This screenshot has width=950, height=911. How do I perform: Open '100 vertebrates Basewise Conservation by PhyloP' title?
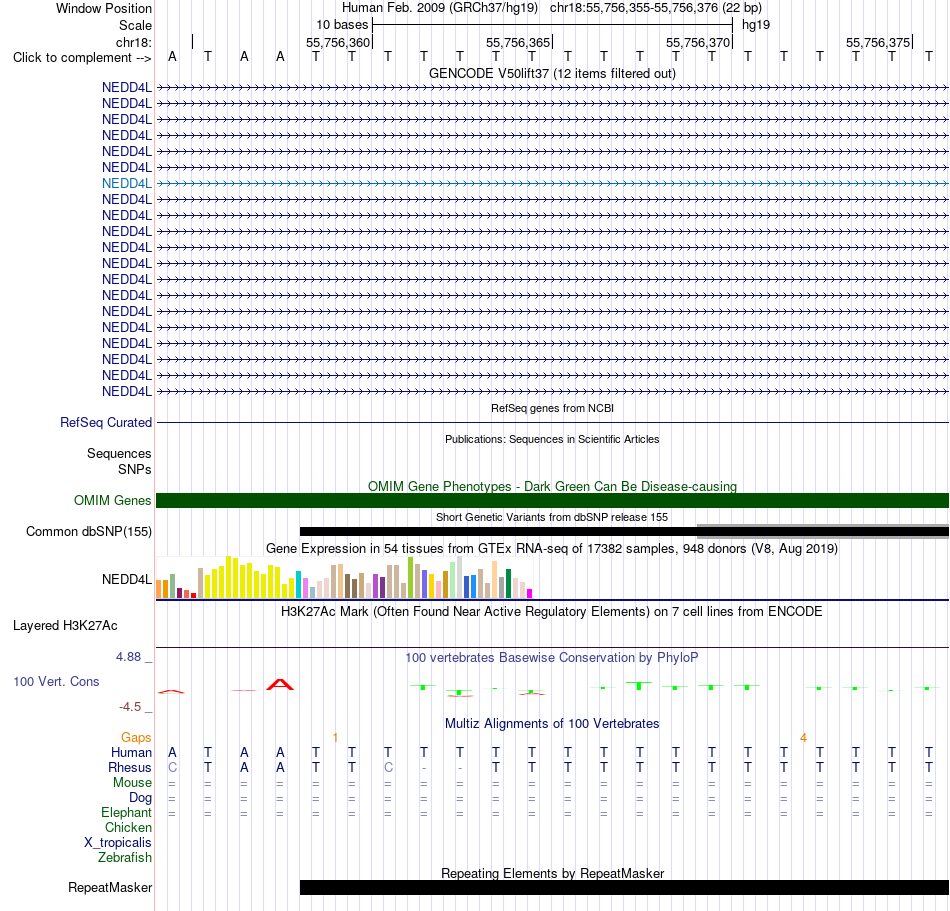552,657
